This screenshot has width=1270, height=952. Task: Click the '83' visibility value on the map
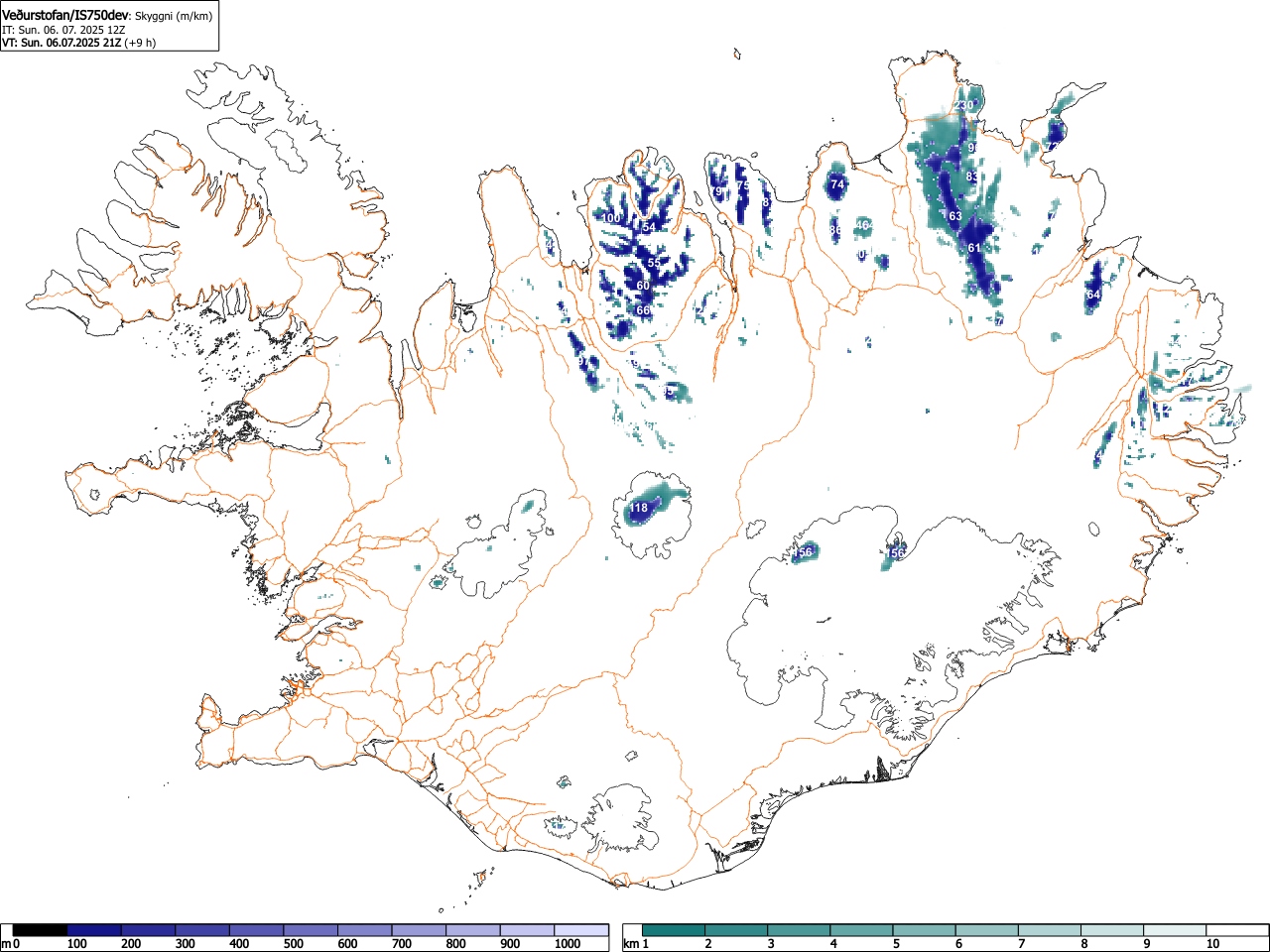(x=972, y=177)
